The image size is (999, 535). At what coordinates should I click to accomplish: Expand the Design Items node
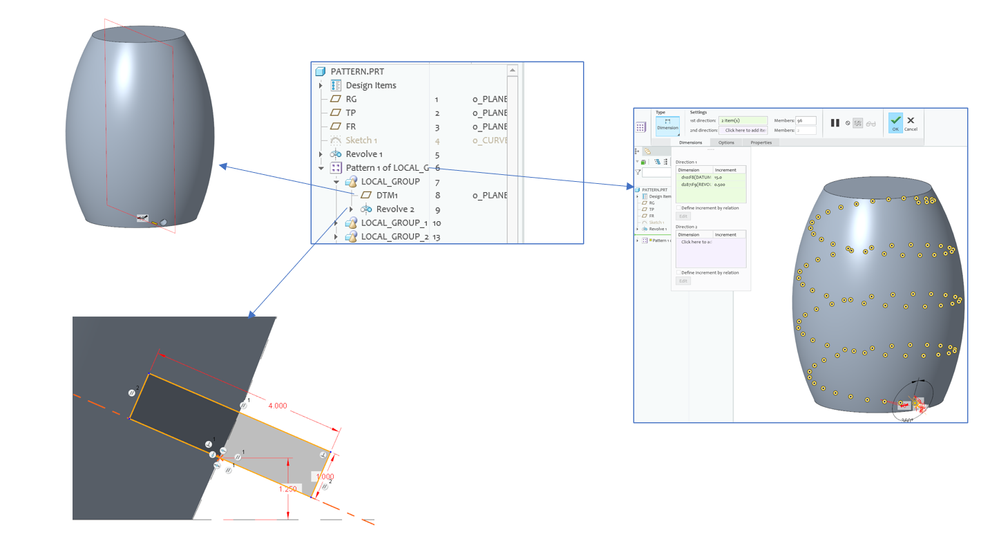pos(321,86)
